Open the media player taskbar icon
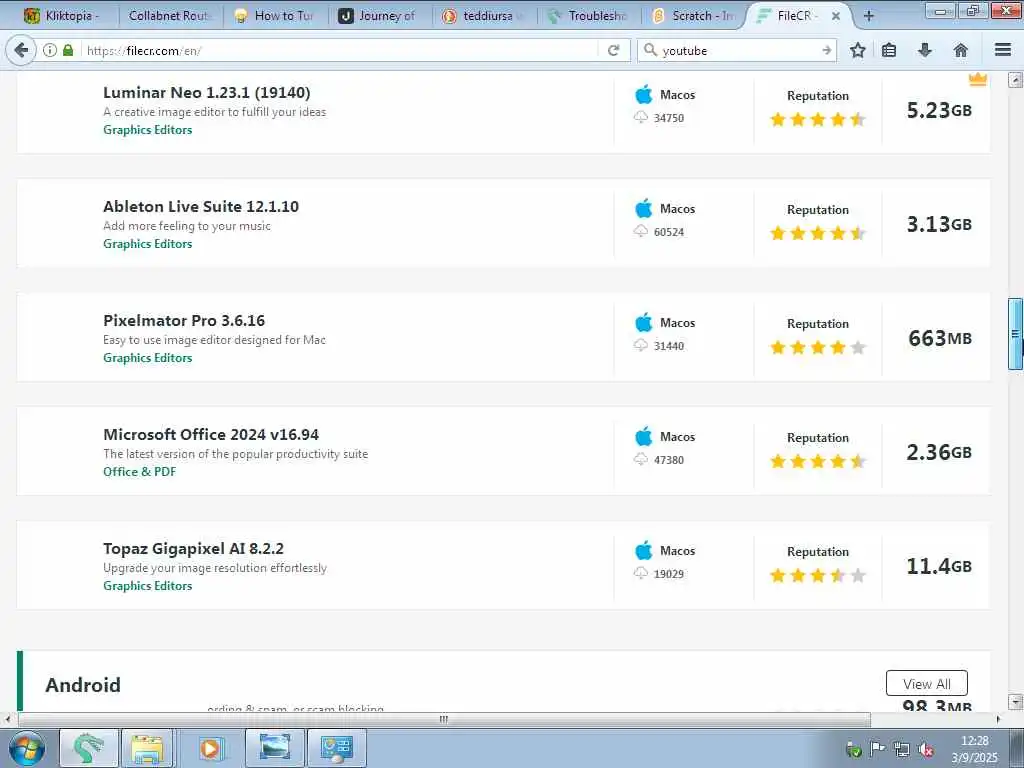The image size is (1024, 768). pyautogui.click(x=210, y=748)
